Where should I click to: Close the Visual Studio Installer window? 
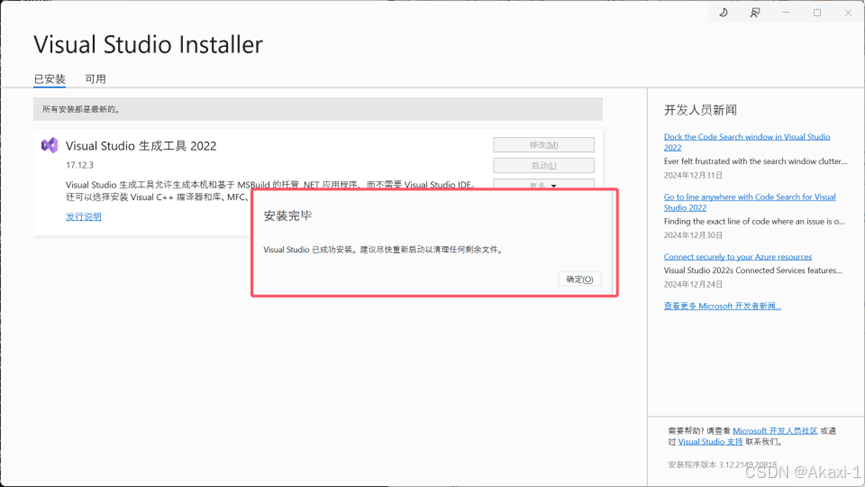pyautogui.click(x=848, y=12)
